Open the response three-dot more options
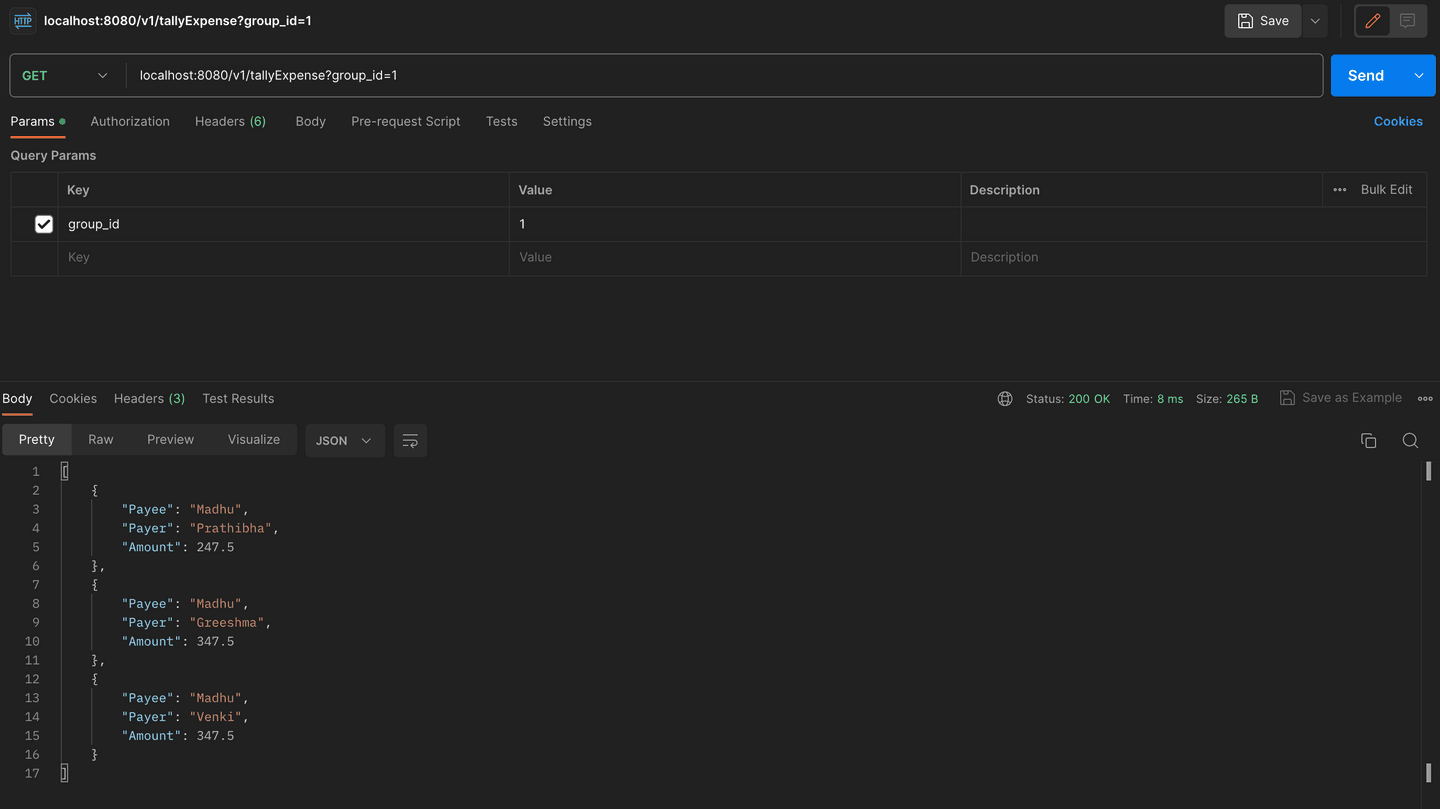This screenshot has width=1440, height=809. (1425, 398)
